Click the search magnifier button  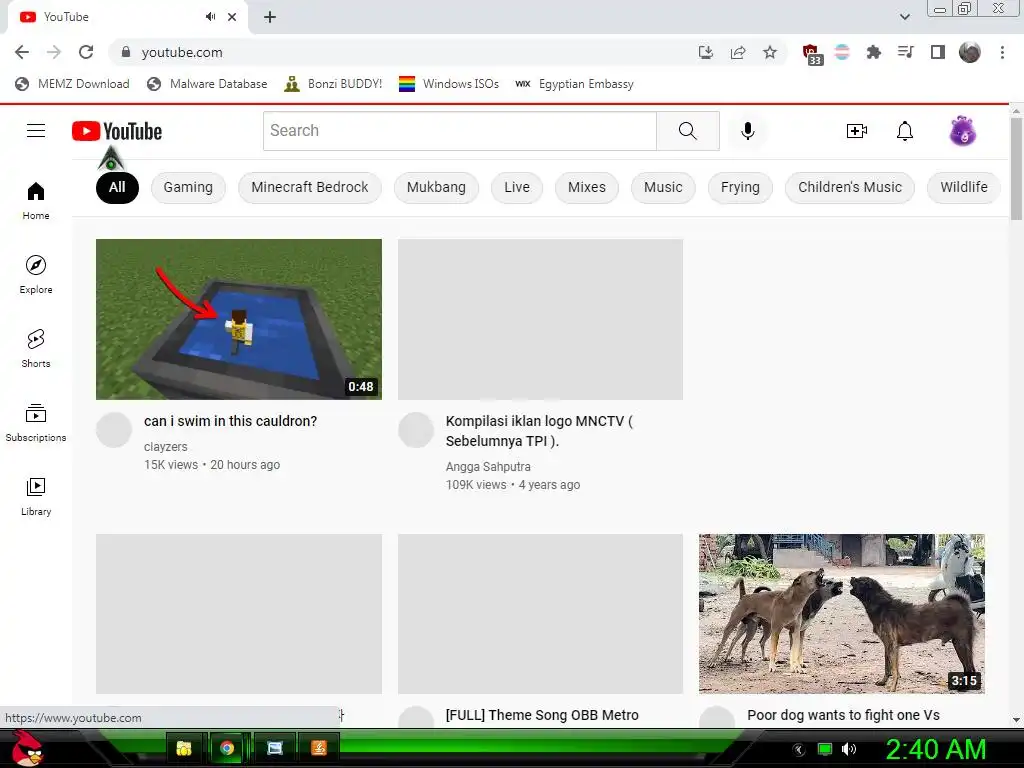coord(688,131)
